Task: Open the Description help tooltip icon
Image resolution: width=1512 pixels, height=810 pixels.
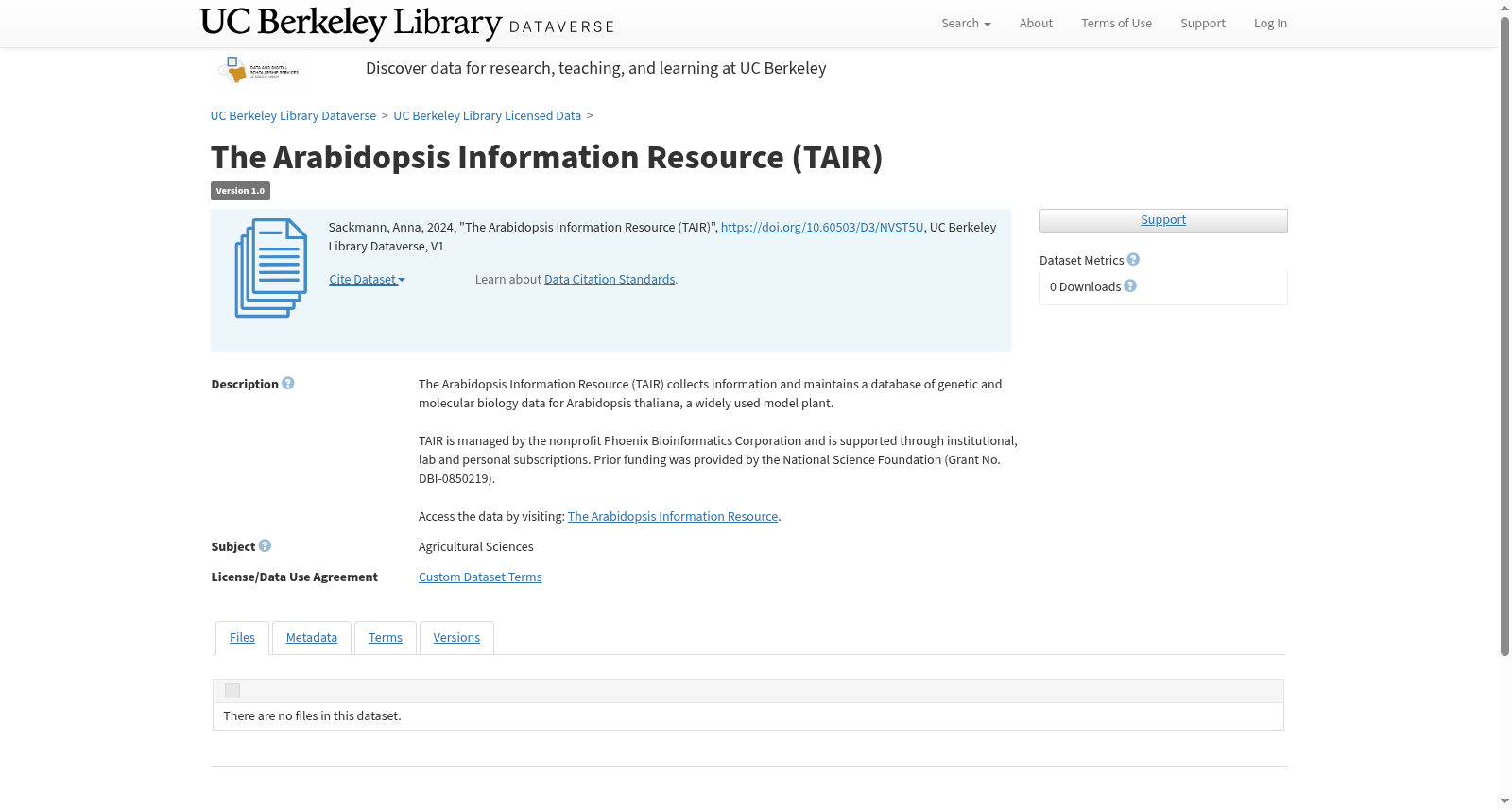Action: [288, 384]
